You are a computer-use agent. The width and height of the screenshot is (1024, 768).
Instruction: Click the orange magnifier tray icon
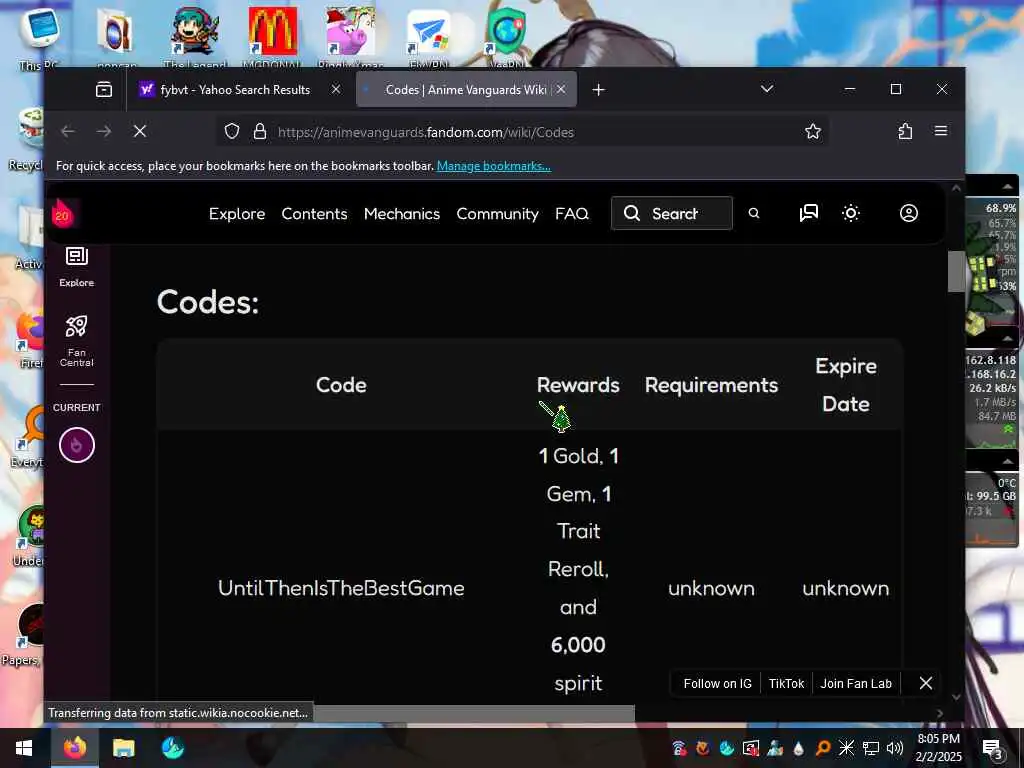point(823,748)
